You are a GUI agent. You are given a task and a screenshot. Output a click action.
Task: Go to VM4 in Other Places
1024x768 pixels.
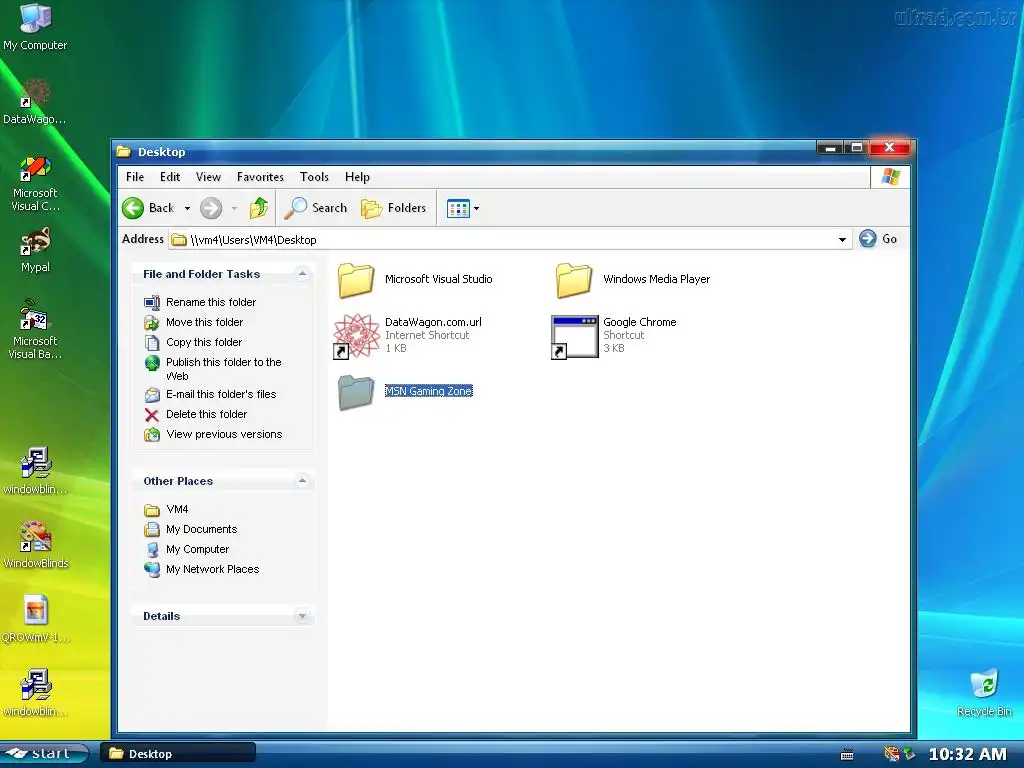tap(166, 509)
